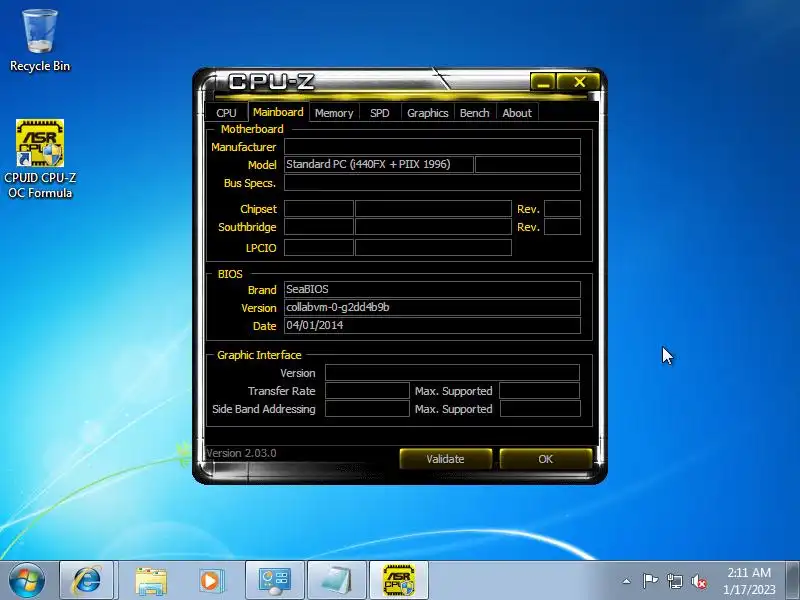Viewport: 800px width, 600px height.
Task: Show hidden system tray icons
Action: [627, 581]
